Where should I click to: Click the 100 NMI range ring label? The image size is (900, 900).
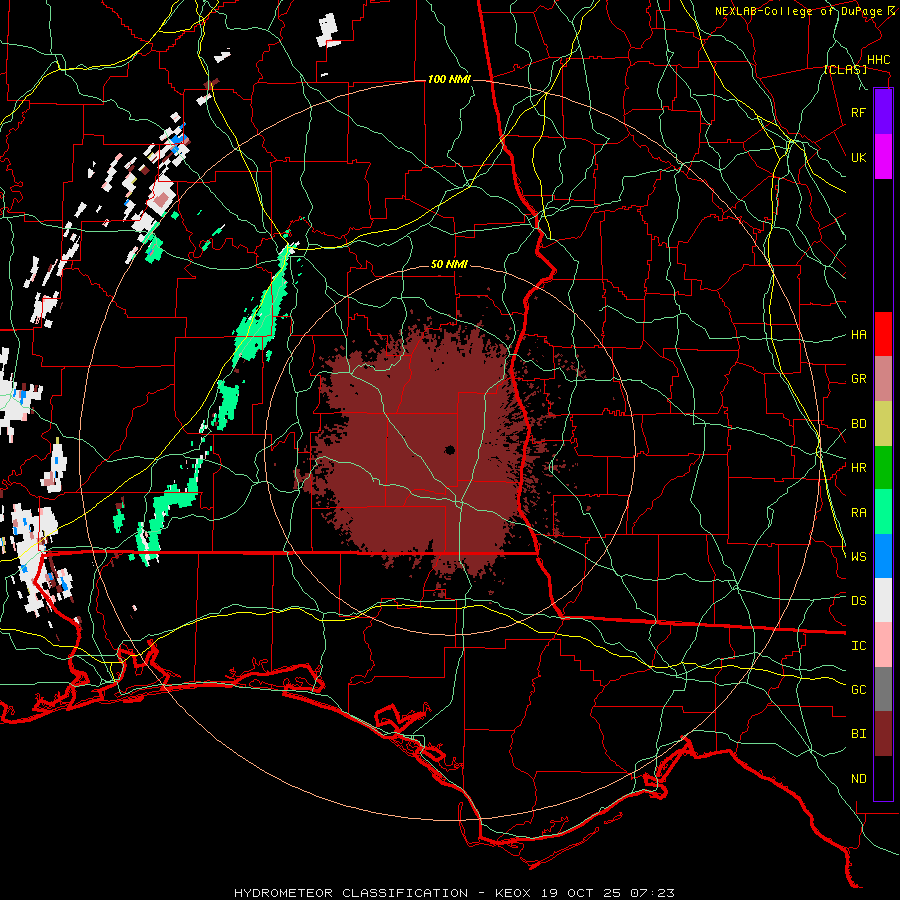(x=449, y=79)
